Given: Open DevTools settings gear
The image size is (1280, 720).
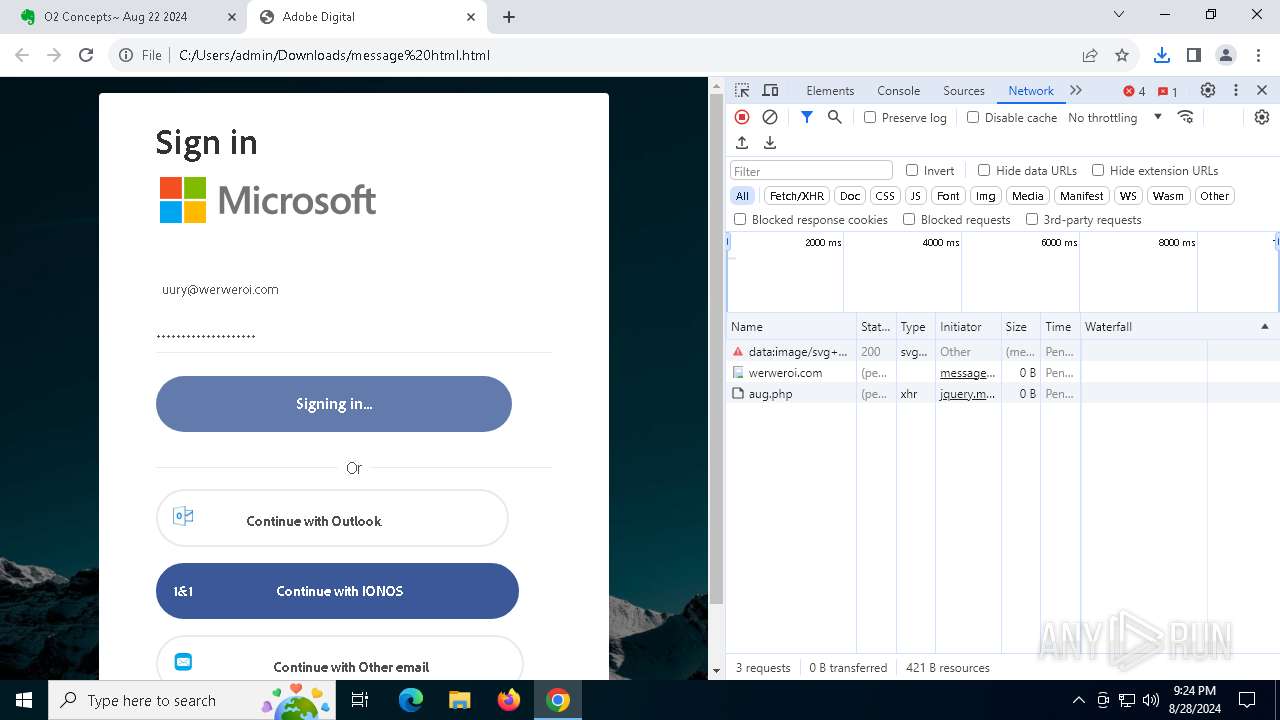Looking at the screenshot, I should coord(1208,90).
